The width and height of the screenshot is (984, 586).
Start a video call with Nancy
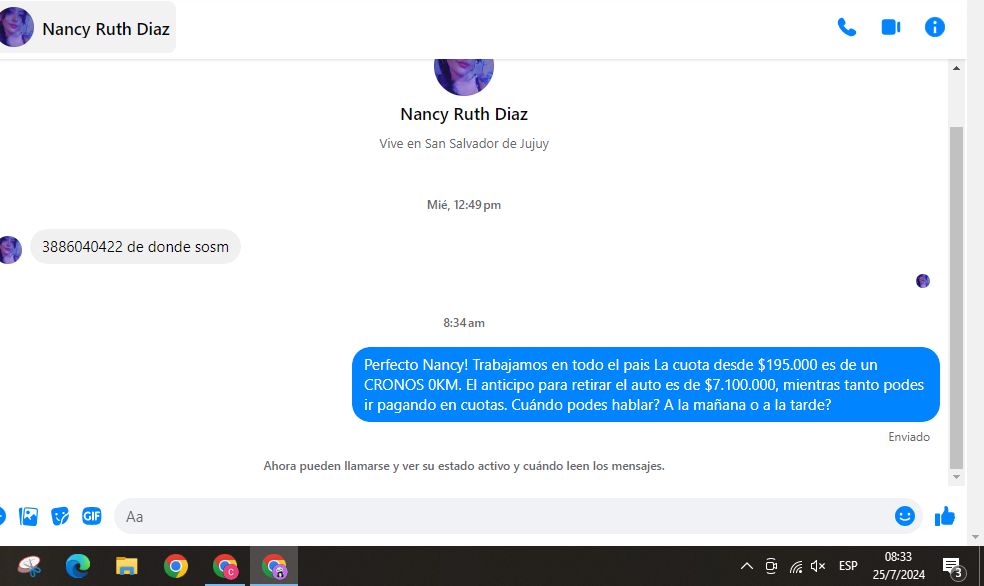pos(890,27)
